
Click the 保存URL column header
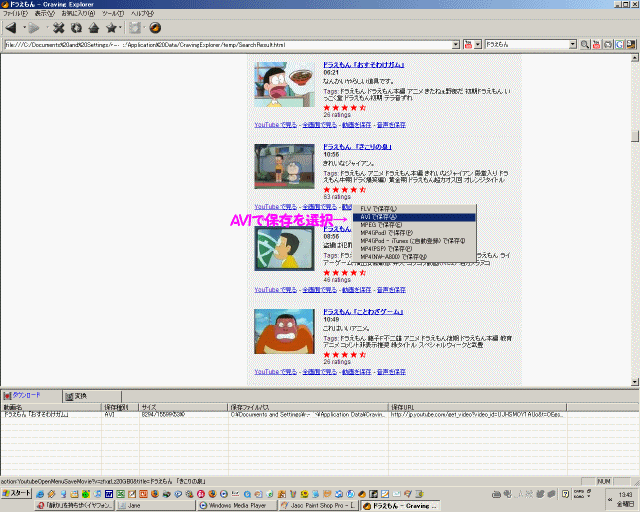pyautogui.click(x=477, y=407)
